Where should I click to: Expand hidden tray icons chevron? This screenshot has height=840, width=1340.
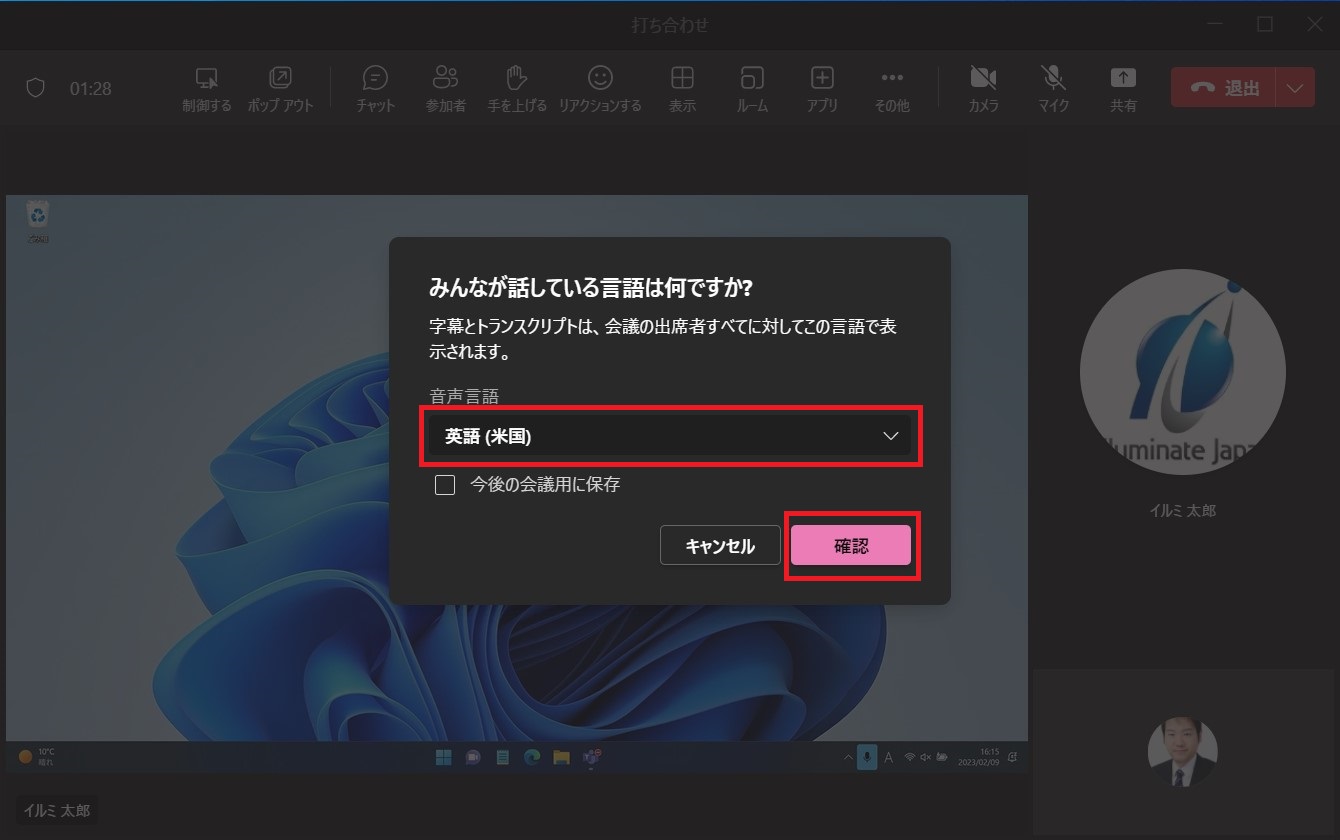click(849, 757)
